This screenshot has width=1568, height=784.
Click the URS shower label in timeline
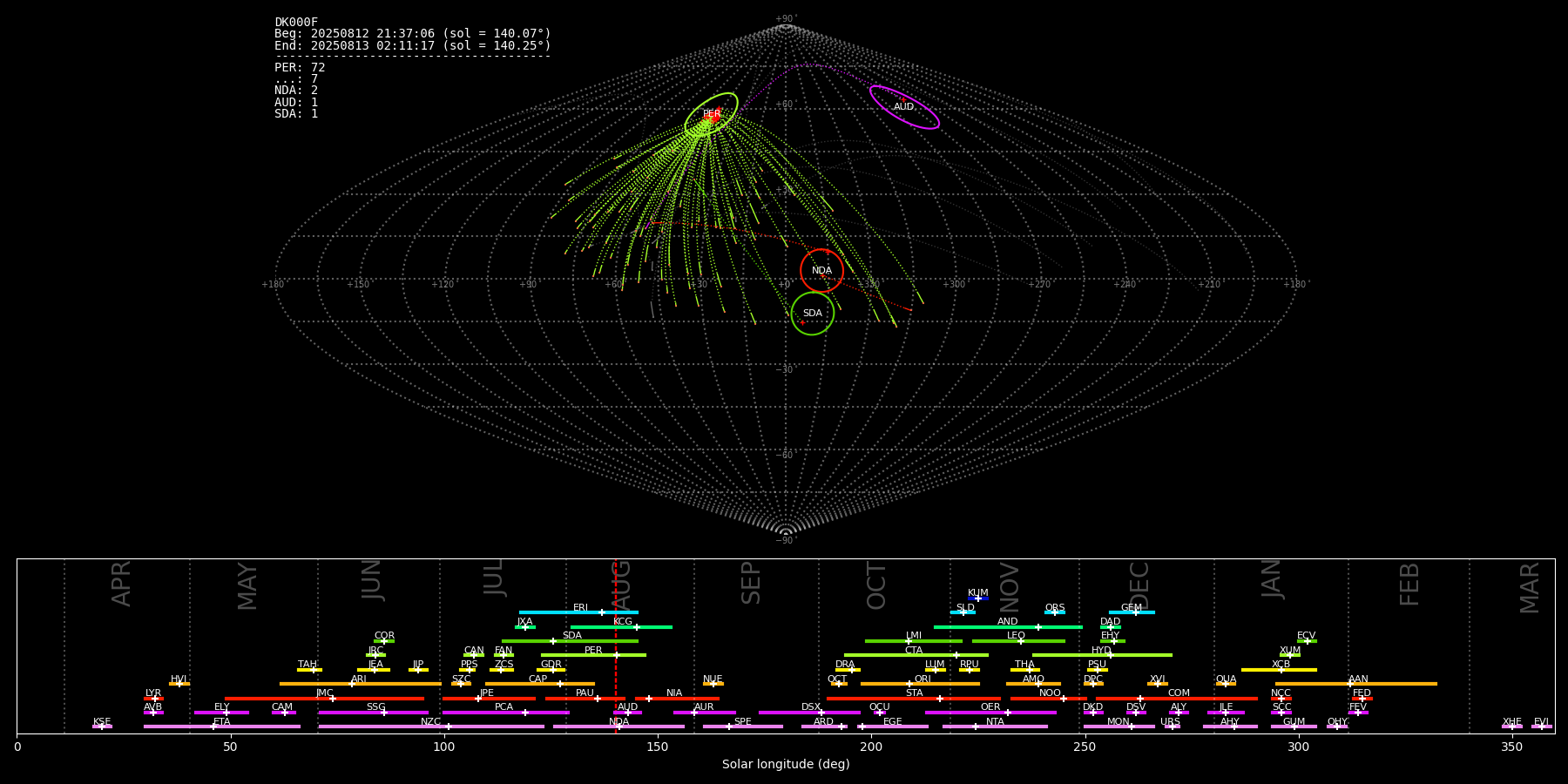(x=1170, y=721)
